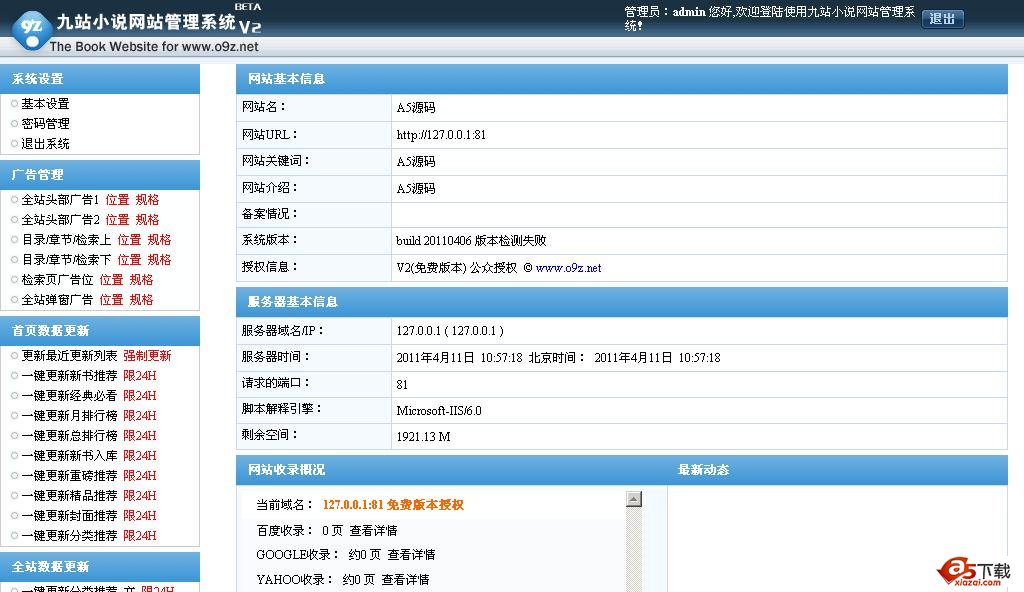Click 规格 link for 目录/章节/检索上
Screen dimensions: 1024x592
point(159,240)
